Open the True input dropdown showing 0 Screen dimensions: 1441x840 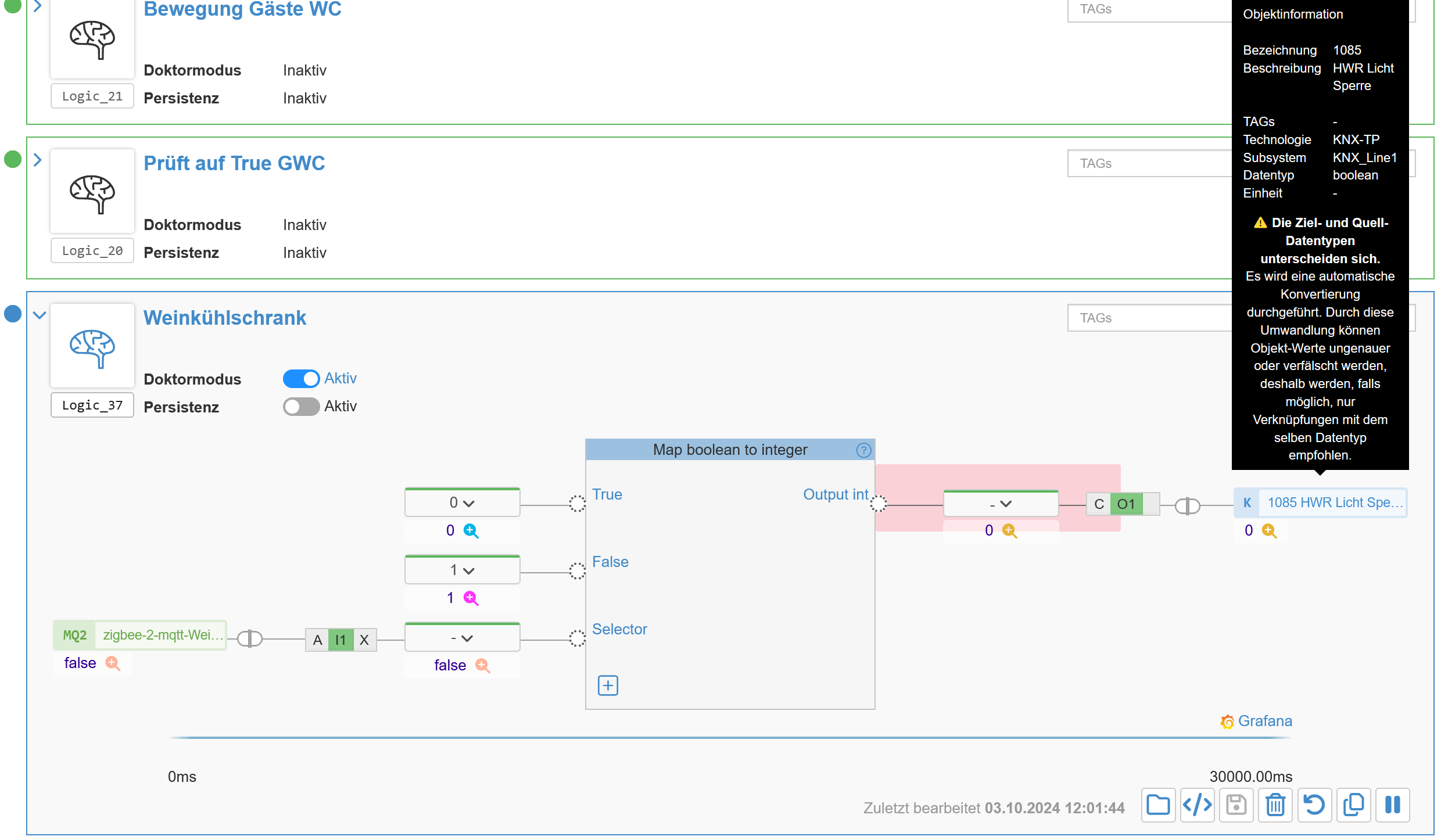tap(463, 502)
